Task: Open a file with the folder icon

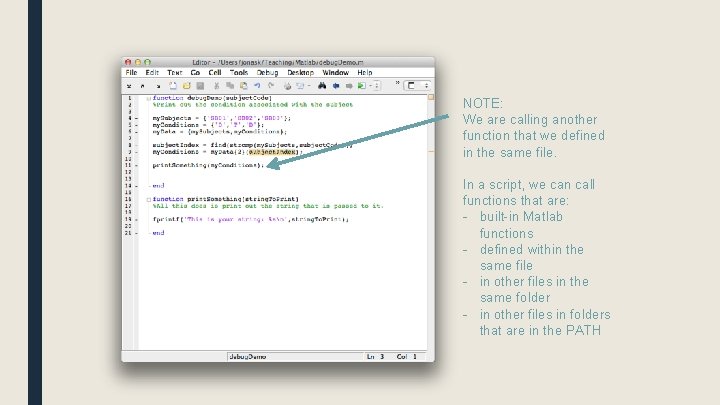Action: [x=186, y=86]
